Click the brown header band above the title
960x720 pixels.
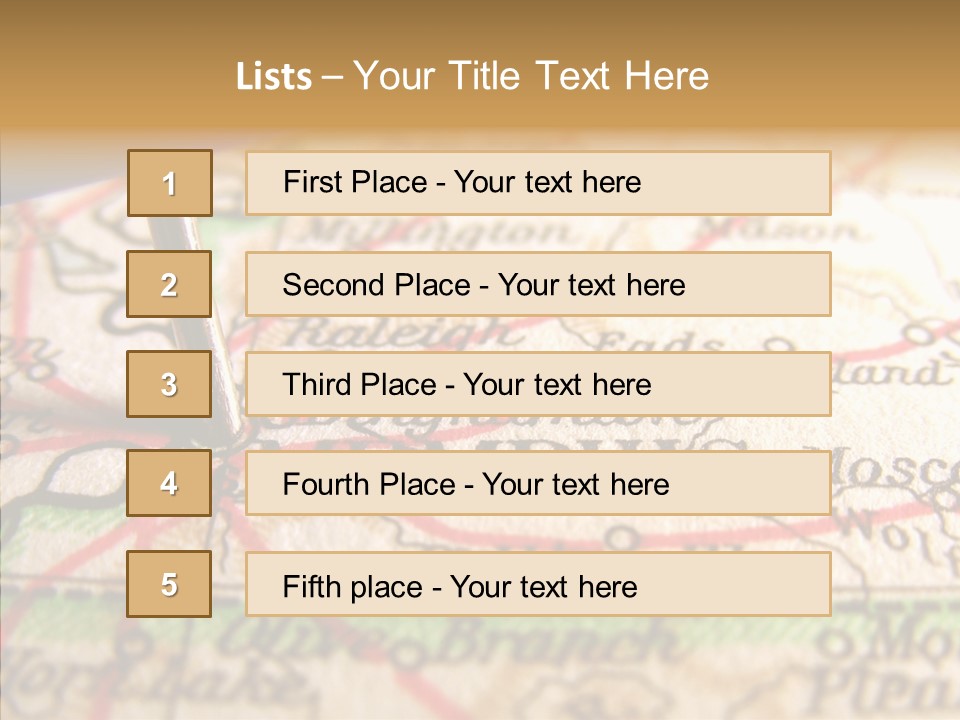480,24
